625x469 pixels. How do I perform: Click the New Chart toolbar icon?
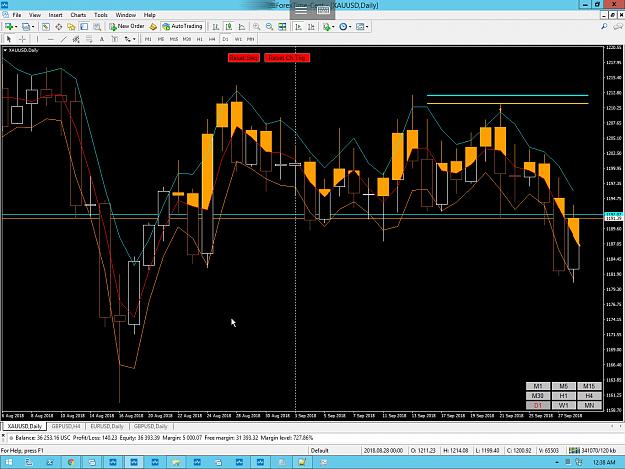[8, 27]
